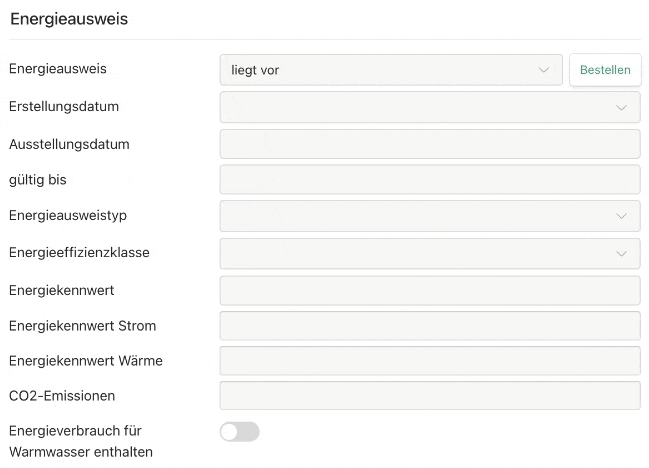Select the Energiekennwert input field
The image size is (649, 468).
(429, 290)
